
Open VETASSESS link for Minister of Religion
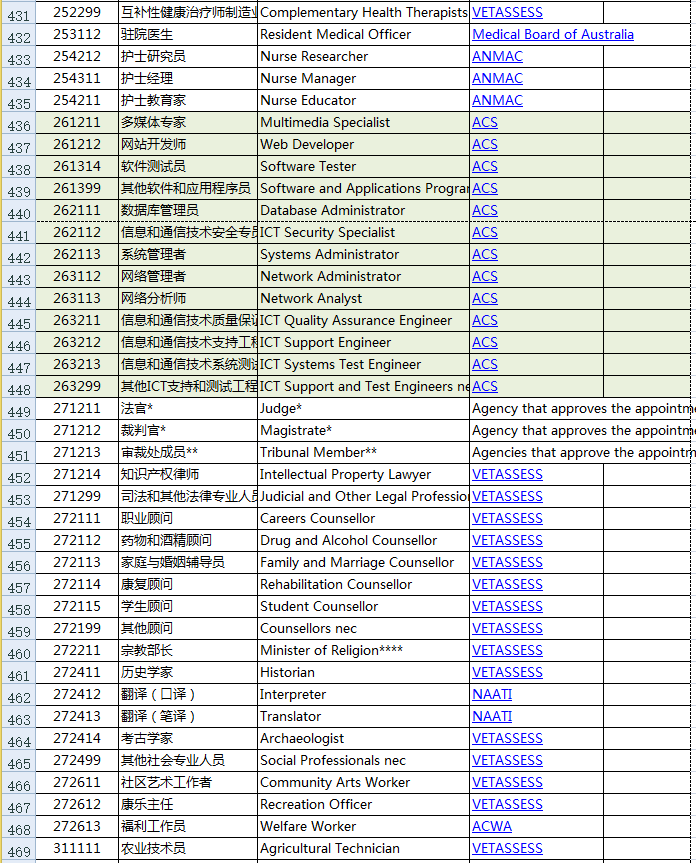coord(507,651)
